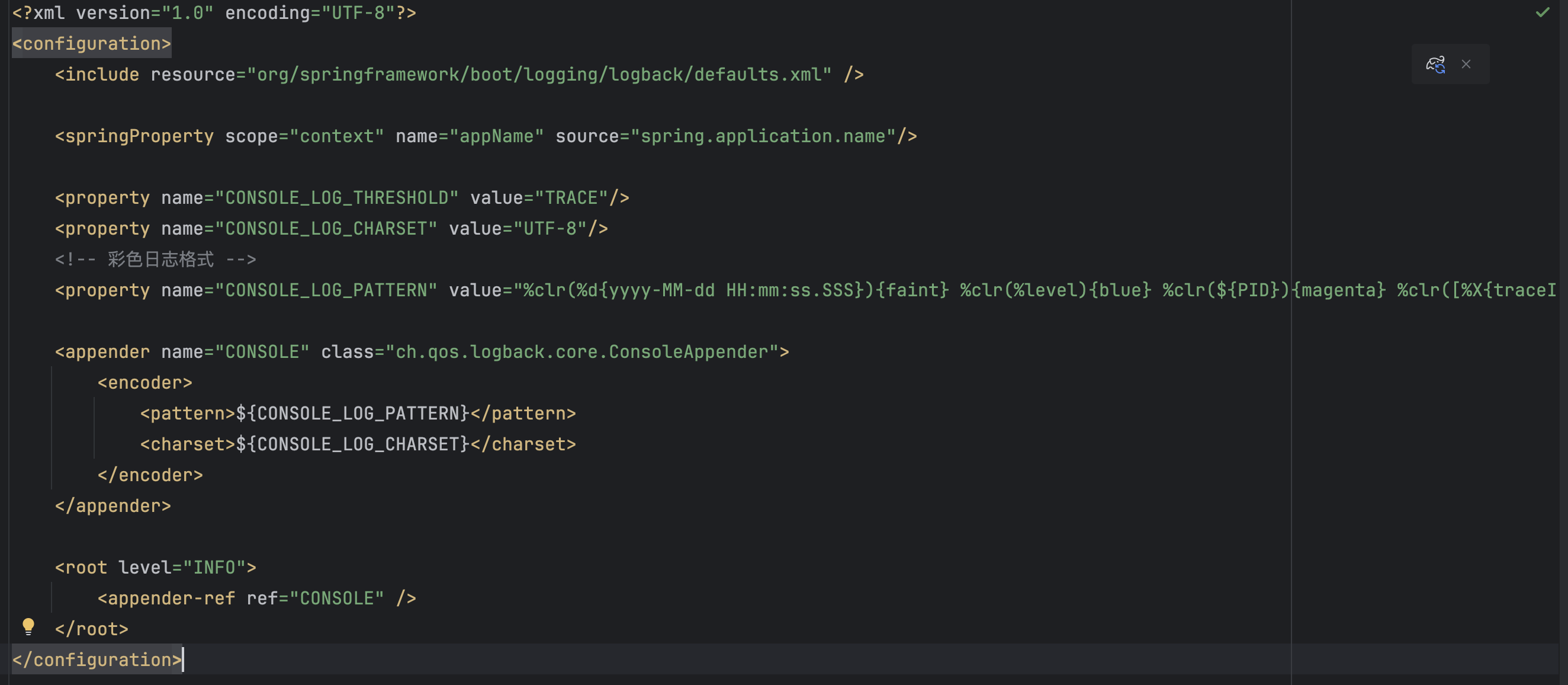The image size is (1568, 685).
Task: Click the yellow intention lightbulb icon
Action: coord(28,626)
